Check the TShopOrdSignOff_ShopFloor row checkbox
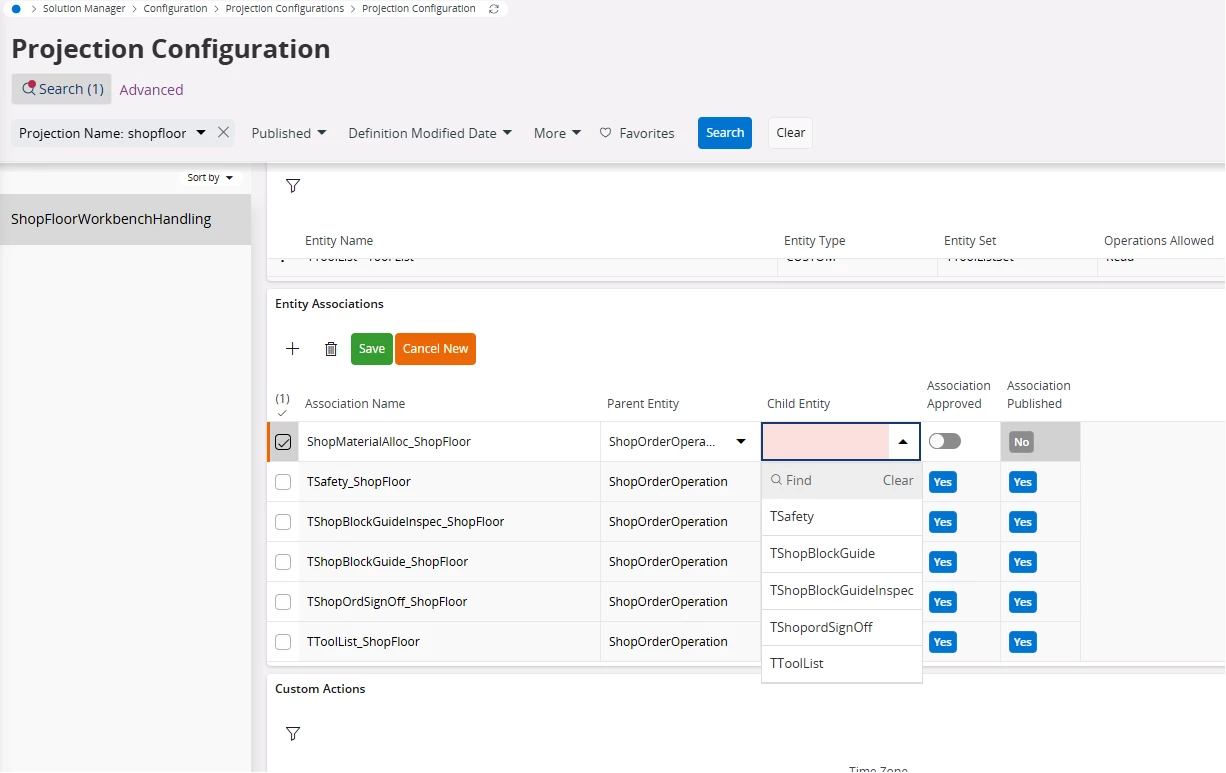The height and width of the screenshot is (773, 1226). pyautogui.click(x=283, y=601)
